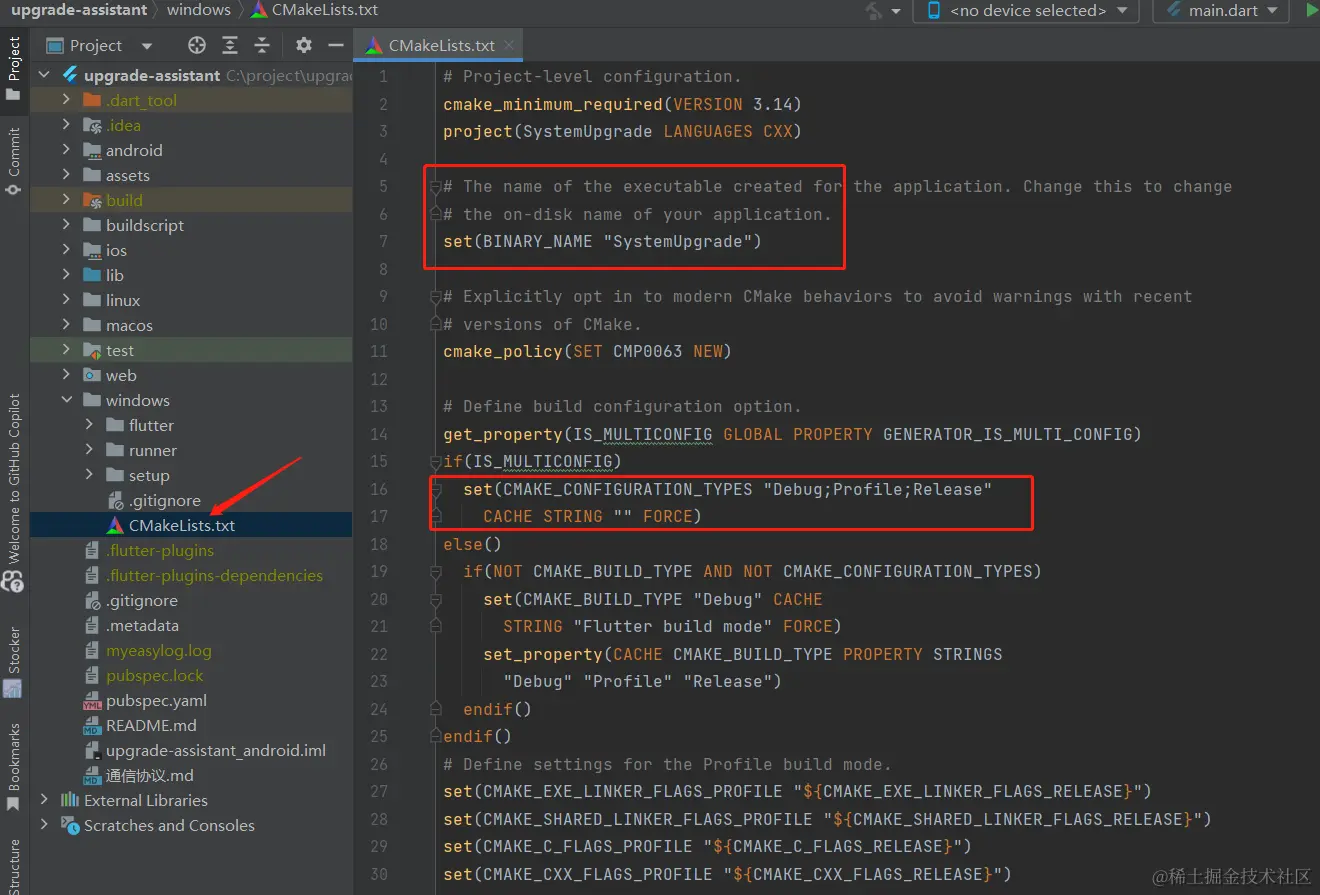Click line number 11 in the gutter
The width and height of the screenshot is (1320, 895).
(378, 351)
